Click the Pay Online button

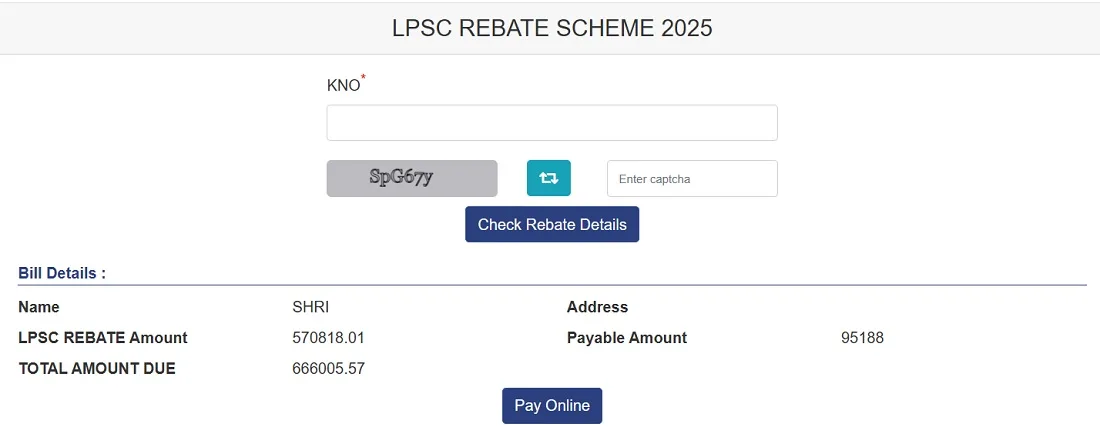coord(552,406)
